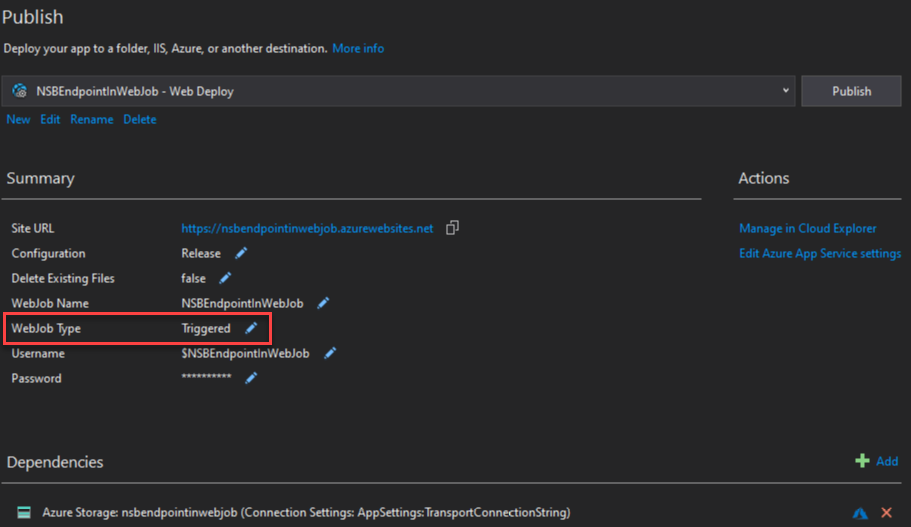Edit the WebJob Name value
Viewport: 911px width, 527px height.
pos(323,303)
